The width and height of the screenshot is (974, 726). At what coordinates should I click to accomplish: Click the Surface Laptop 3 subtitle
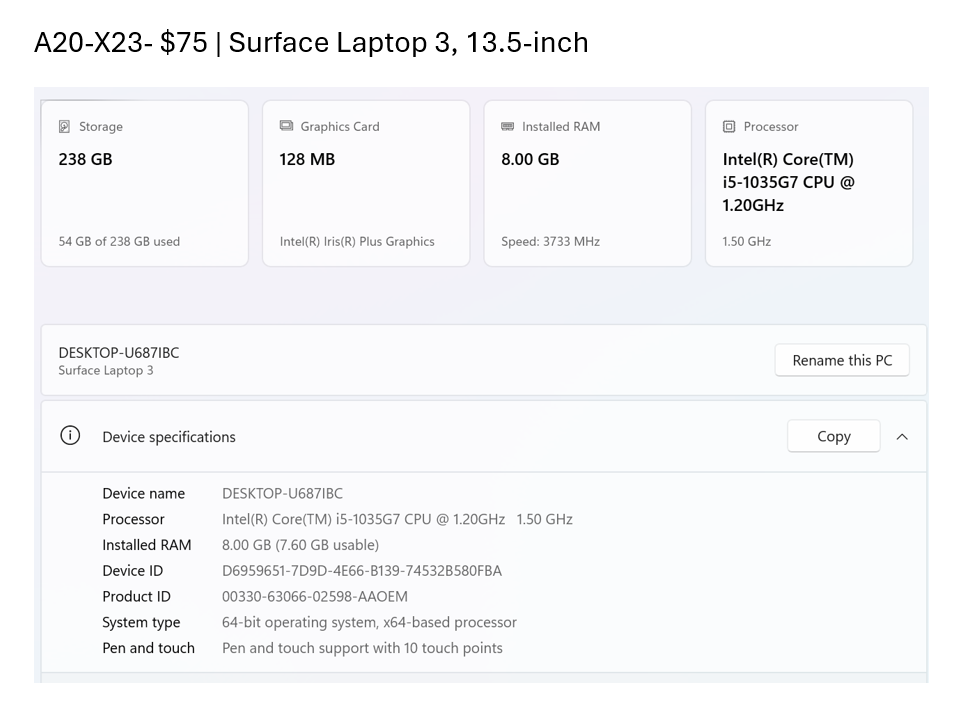click(104, 370)
